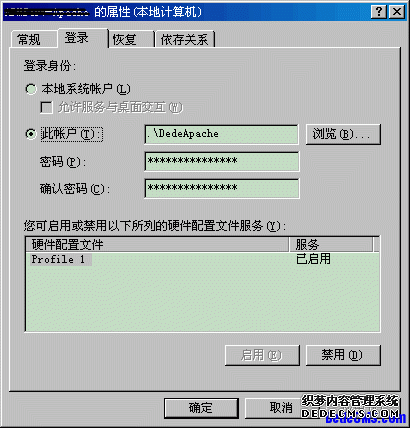This screenshot has height=428, width=410.
Task: Click the 启用 enable button
Action: click(262, 355)
